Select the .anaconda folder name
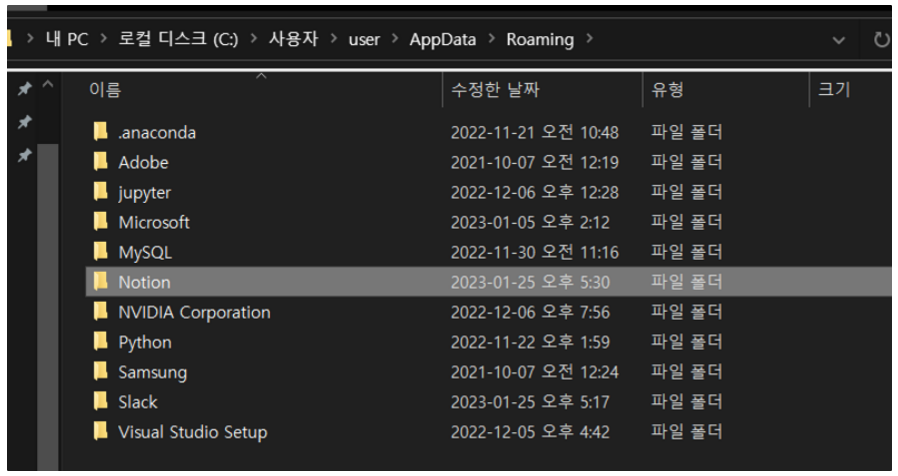The height and width of the screenshot is (476, 898). click(157, 133)
